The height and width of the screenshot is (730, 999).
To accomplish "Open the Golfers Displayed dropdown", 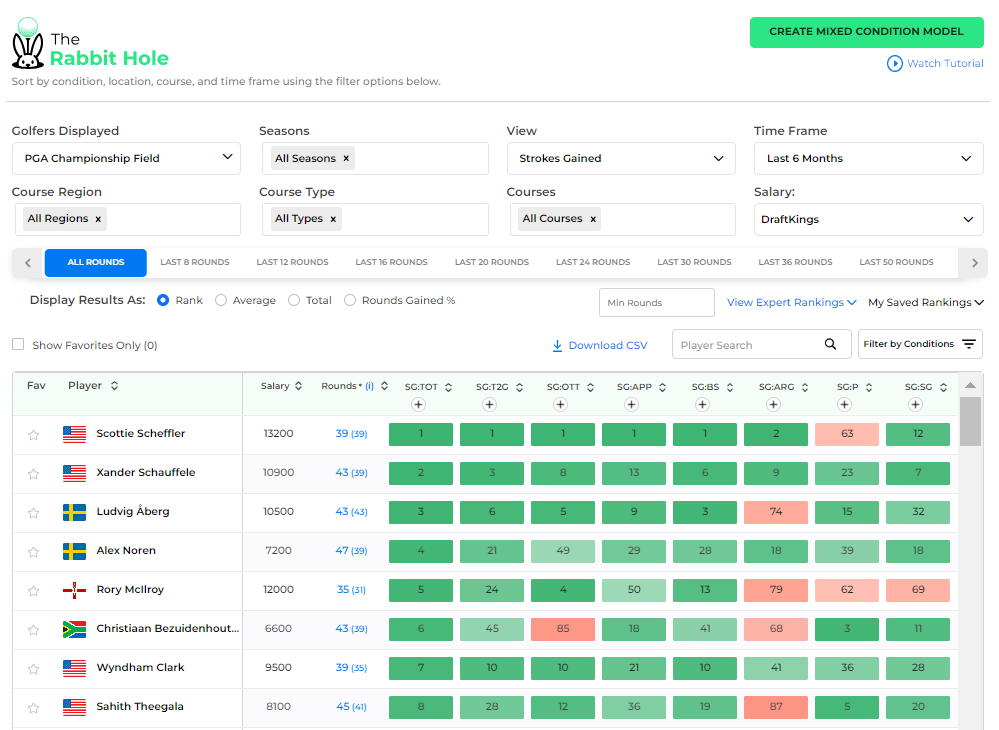I will coord(126,158).
